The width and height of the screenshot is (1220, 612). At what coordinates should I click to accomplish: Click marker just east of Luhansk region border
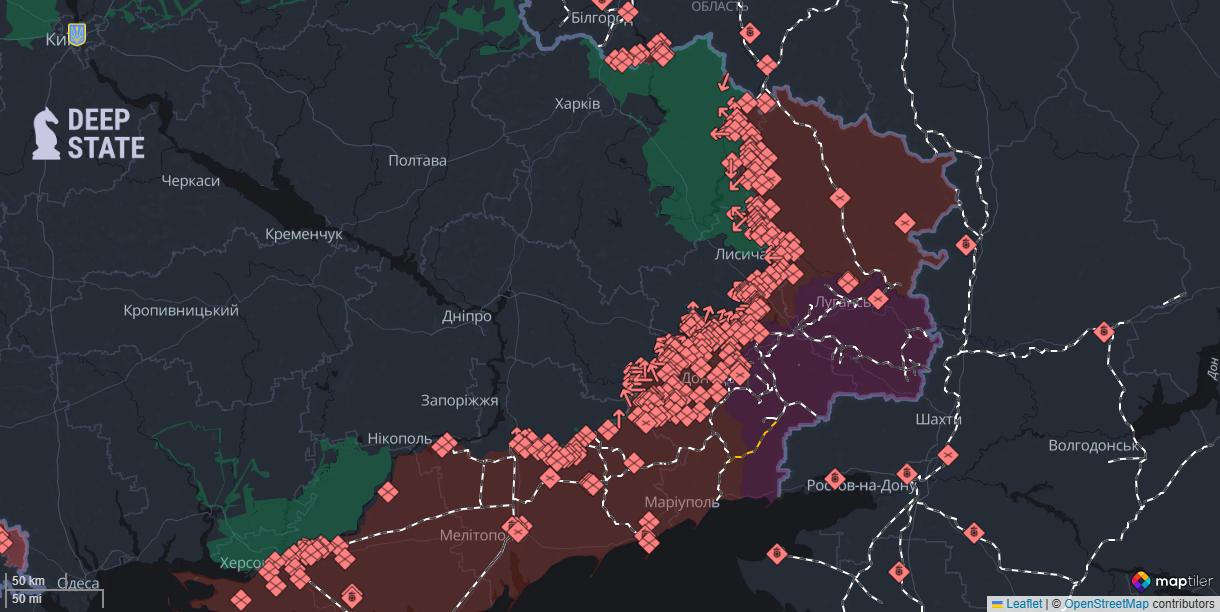[x=964, y=244]
